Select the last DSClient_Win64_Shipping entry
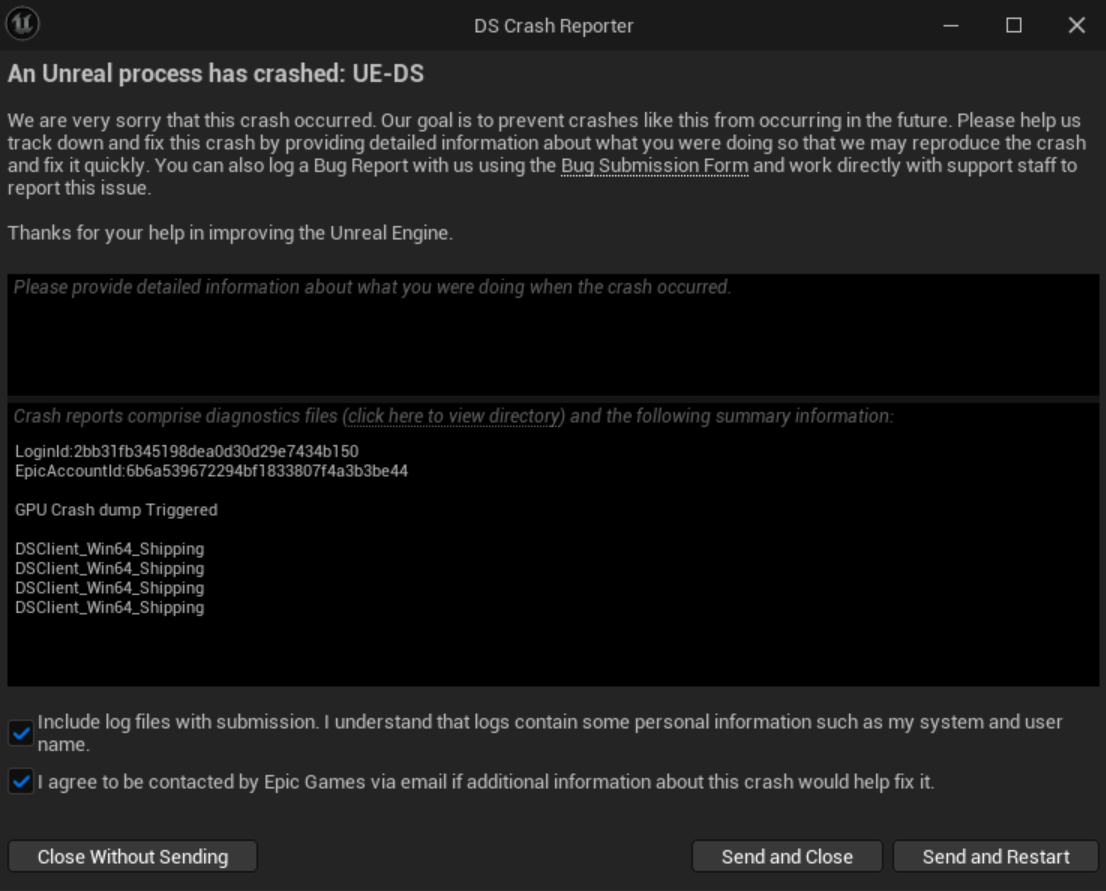The width and height of the screenshot is (1106, 891). 109,607
